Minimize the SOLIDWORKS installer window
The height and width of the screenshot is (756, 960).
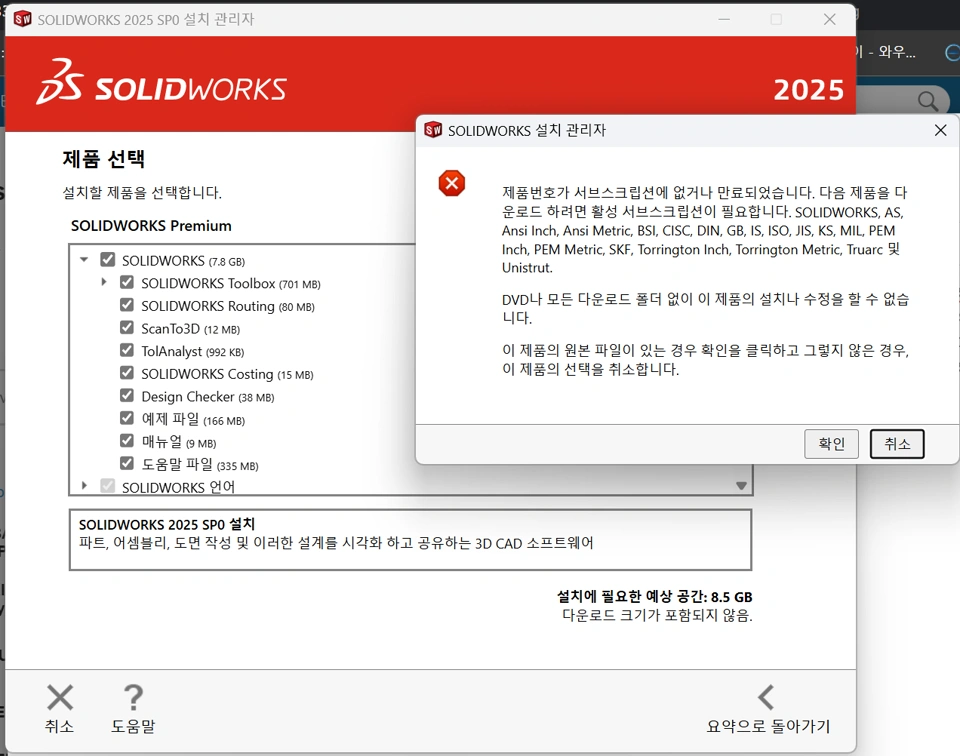(x=724, y=20)
